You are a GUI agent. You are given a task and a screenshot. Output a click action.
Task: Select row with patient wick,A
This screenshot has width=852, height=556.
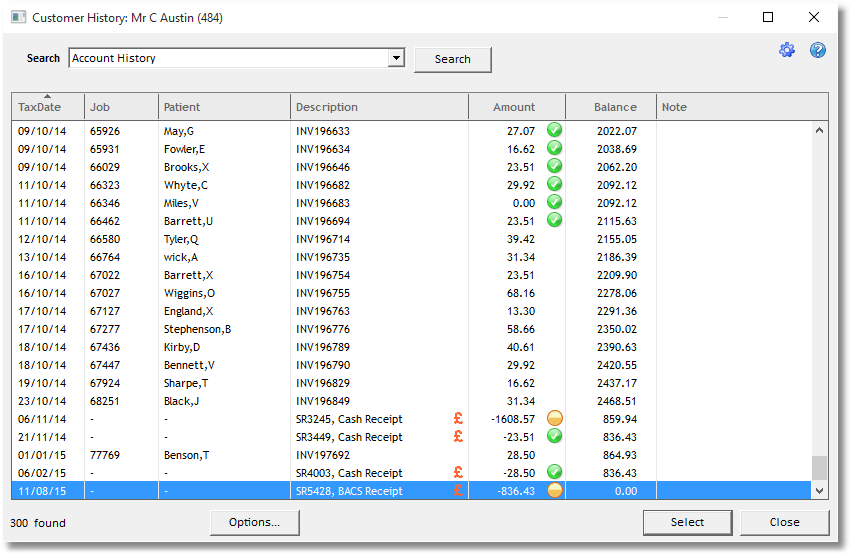412,257
